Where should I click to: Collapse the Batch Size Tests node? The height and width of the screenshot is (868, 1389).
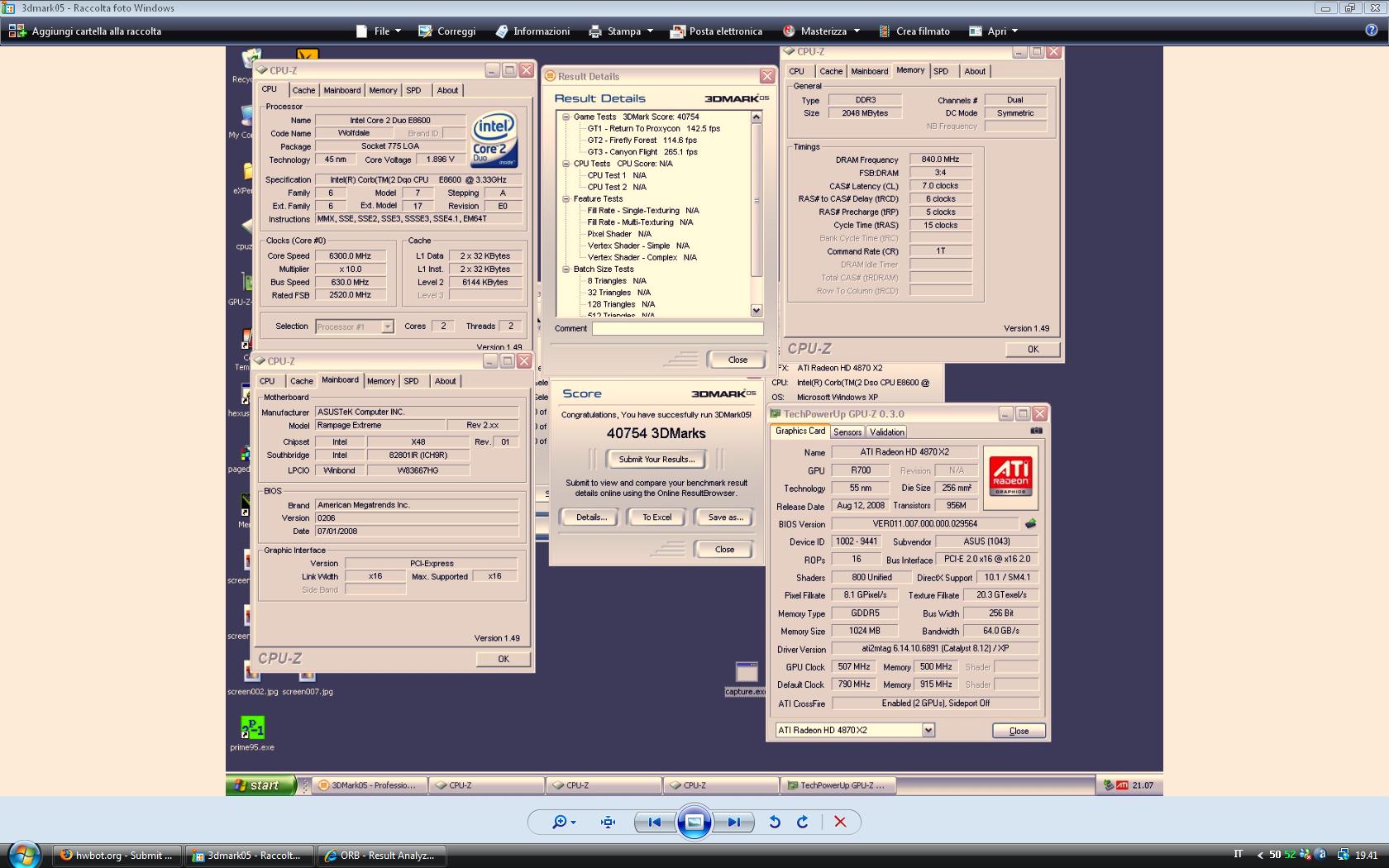tap(566, 269)
